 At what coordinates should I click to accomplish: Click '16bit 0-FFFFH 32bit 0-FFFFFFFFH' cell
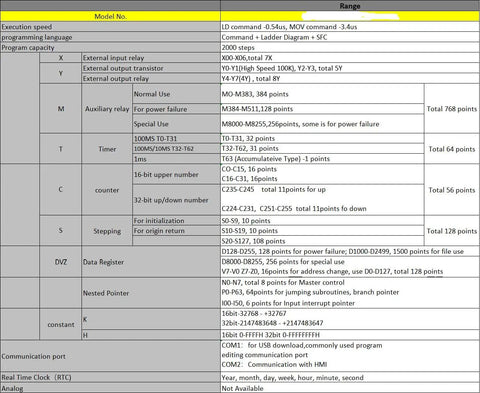(x=350, y=335)
